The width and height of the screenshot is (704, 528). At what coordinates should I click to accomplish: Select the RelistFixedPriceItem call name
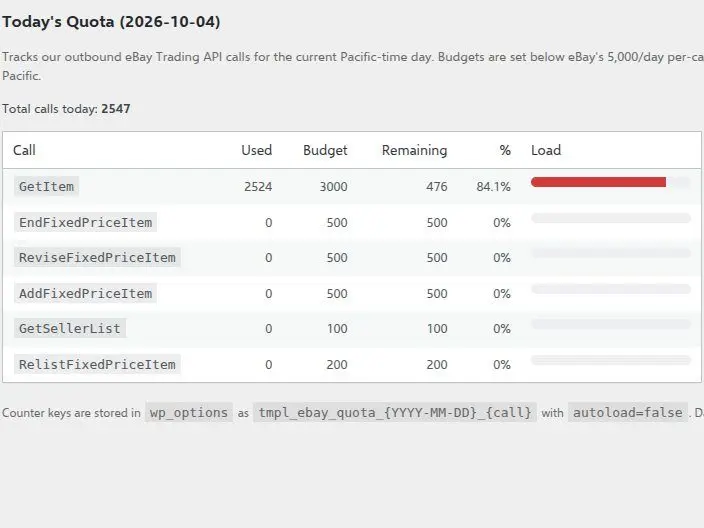point(97,365)
